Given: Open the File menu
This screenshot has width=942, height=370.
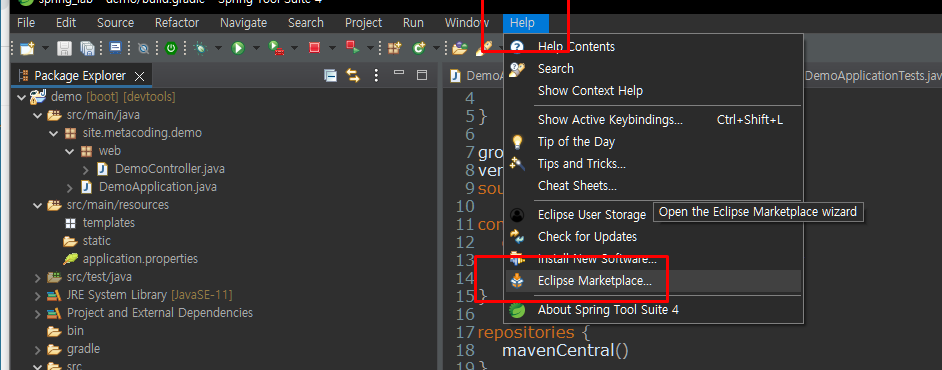Looking at the screenshot, I should pos(26,23).
